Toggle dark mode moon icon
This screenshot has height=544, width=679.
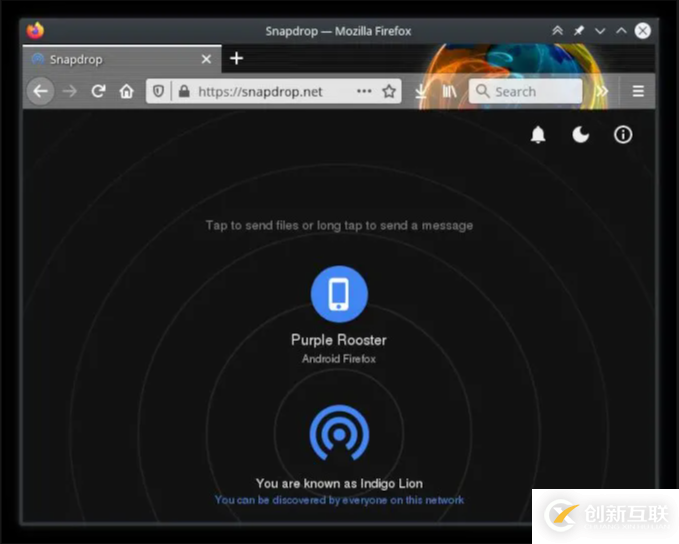tap(580, 135)
